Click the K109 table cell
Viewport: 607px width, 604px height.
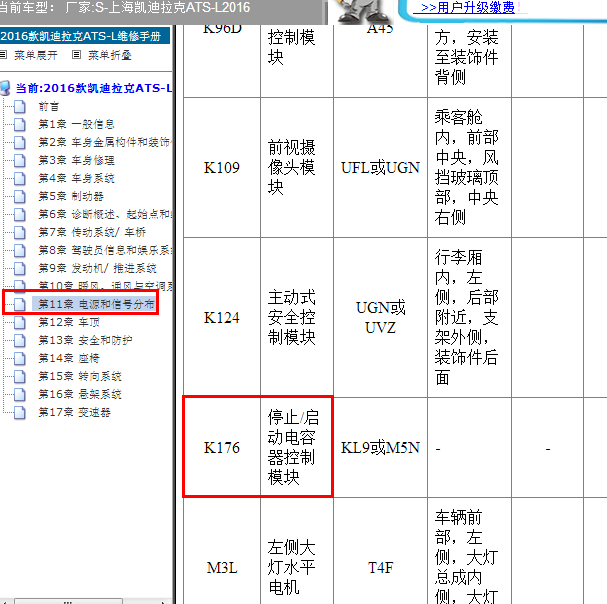click(222, 168)
